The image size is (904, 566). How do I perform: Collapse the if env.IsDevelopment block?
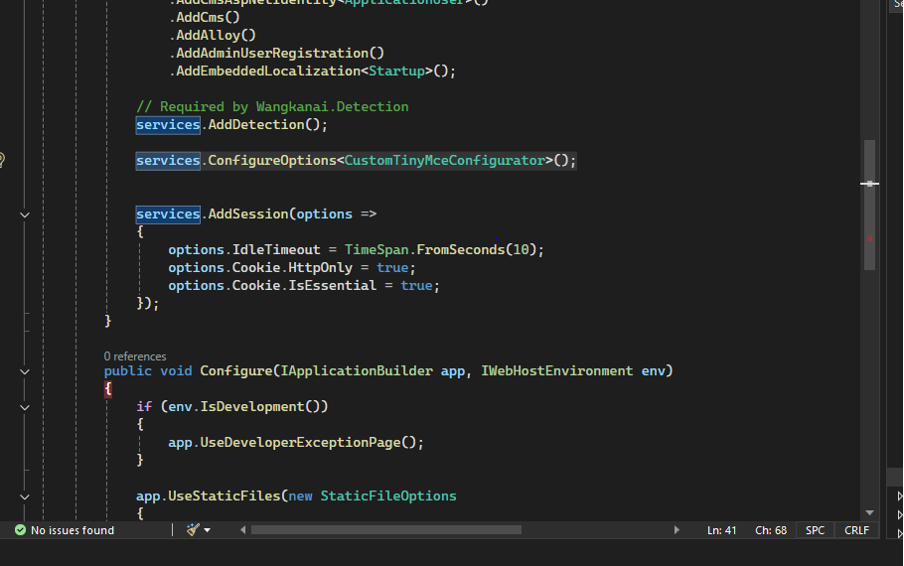pyautogui.click(x=25, y=407)
